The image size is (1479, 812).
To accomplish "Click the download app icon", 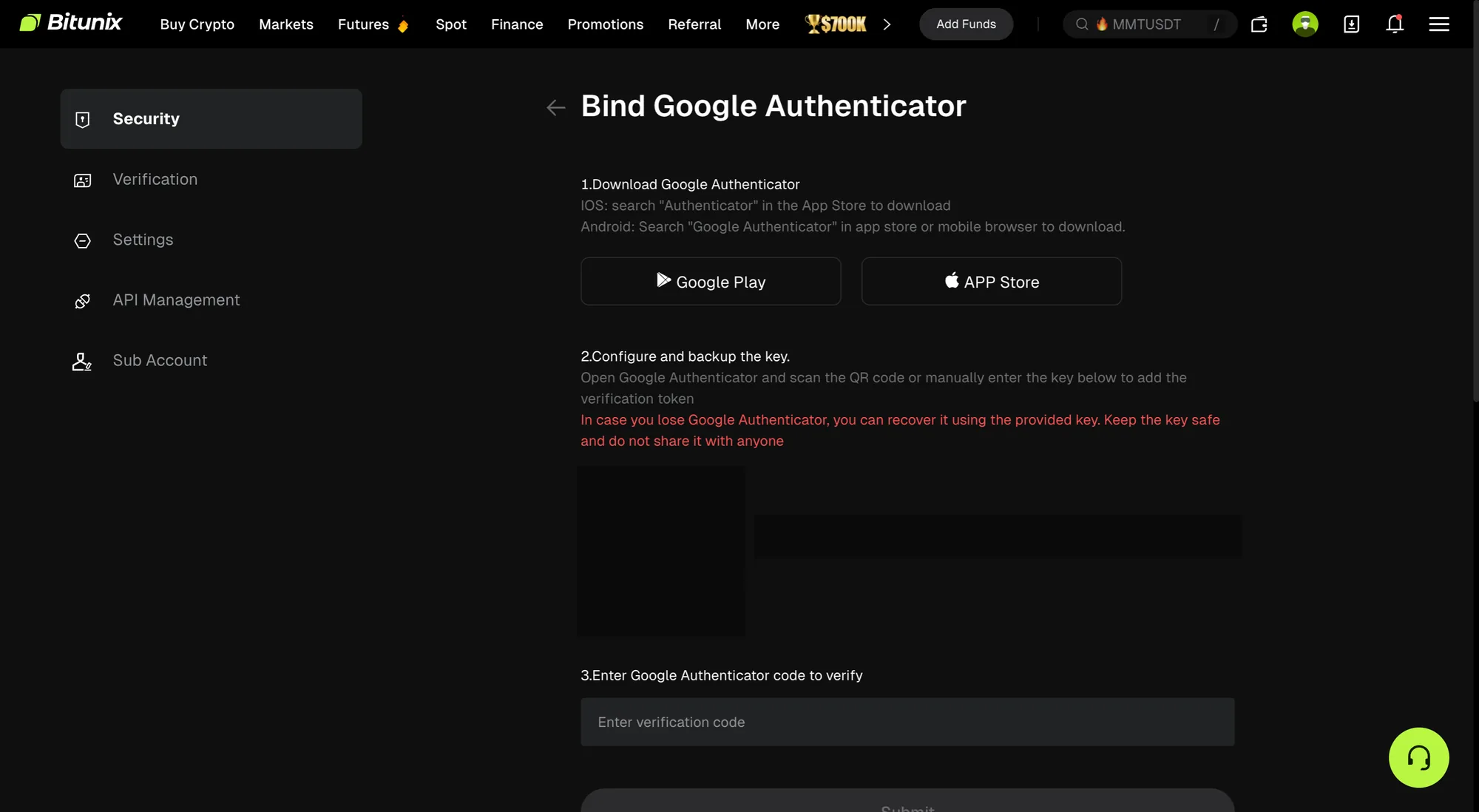I will pos(1351,24).
